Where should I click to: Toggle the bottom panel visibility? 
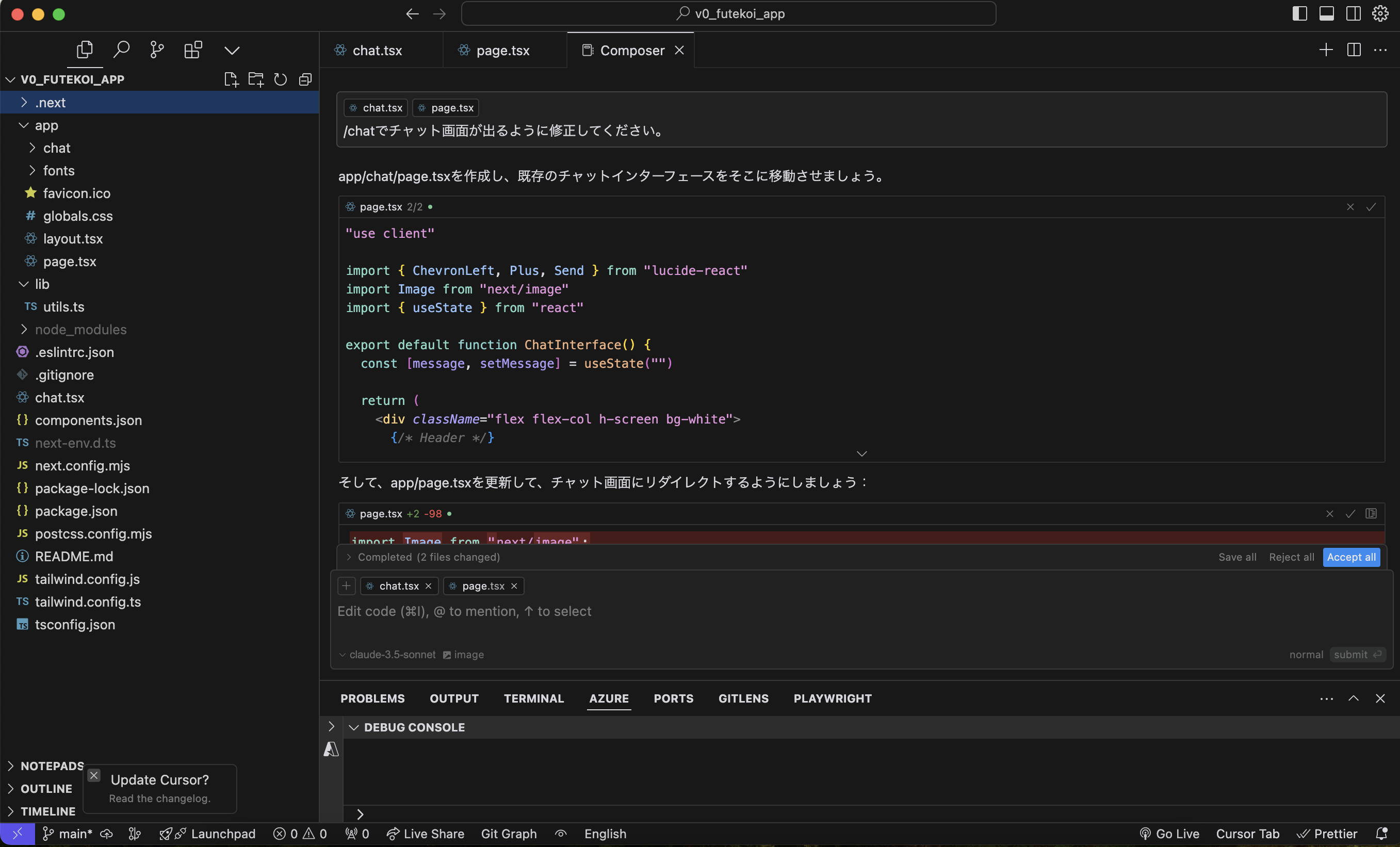coord(1326,13)
